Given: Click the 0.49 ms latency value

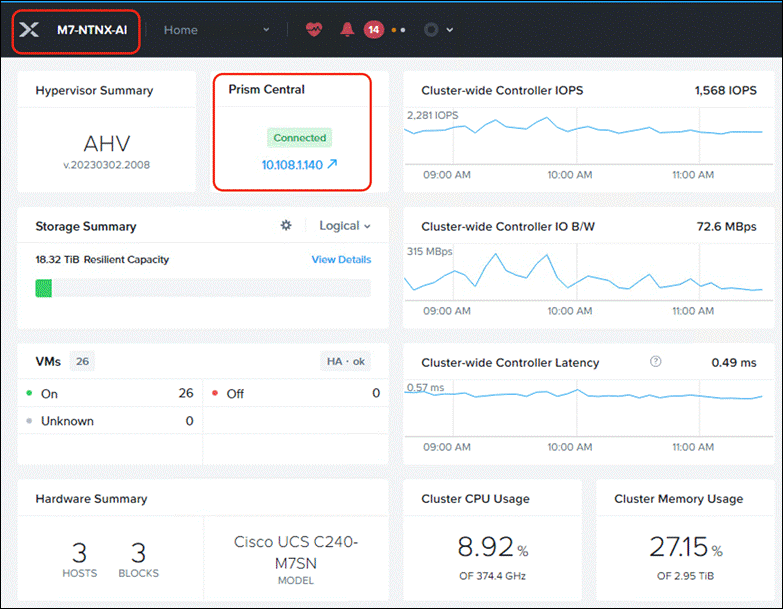Looking at the screenshot, I should [734, 362].
